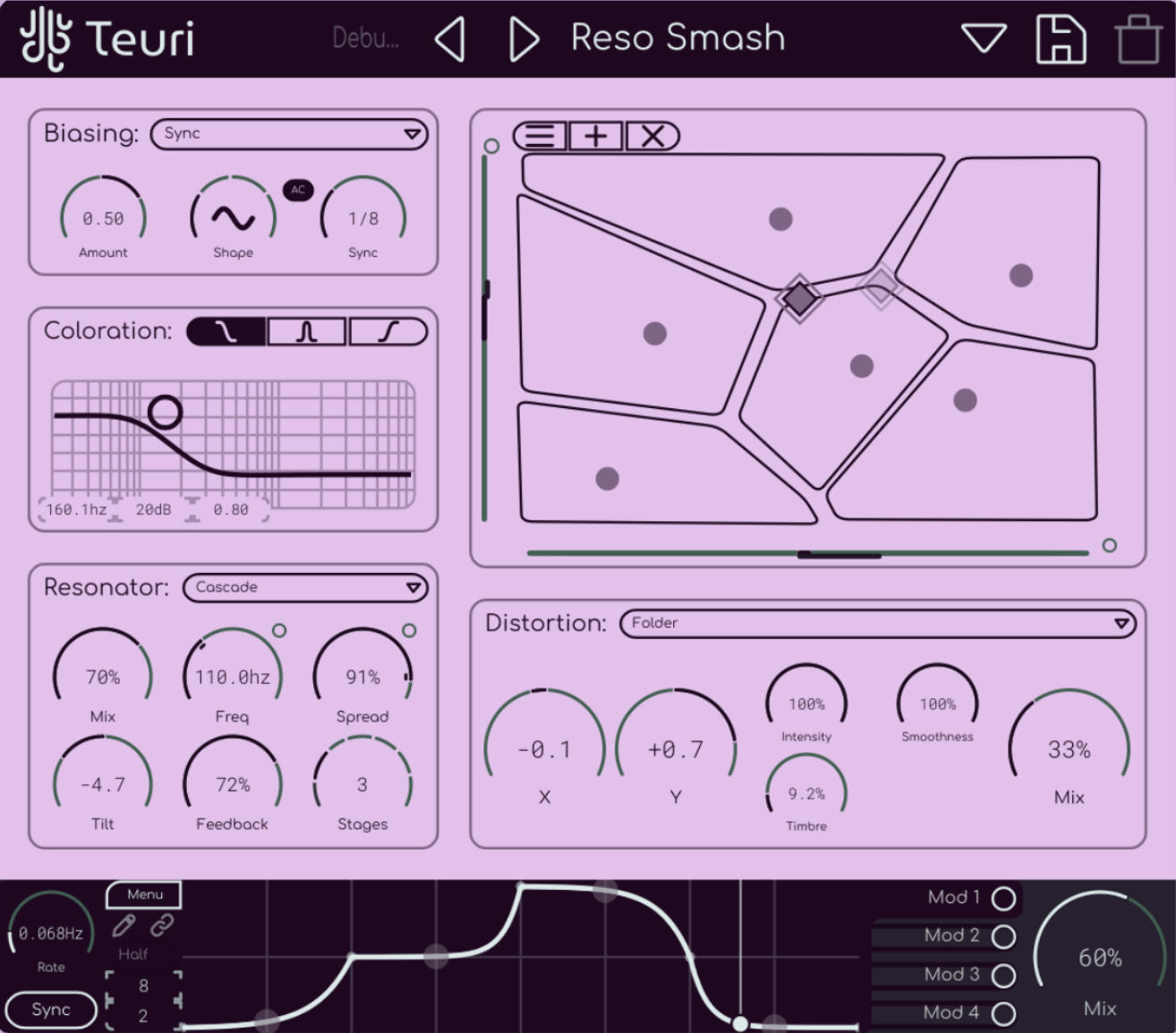Select peak Coloration filter shape
Viewport: 1176px width, 1033px height.
tap(306, 332)
